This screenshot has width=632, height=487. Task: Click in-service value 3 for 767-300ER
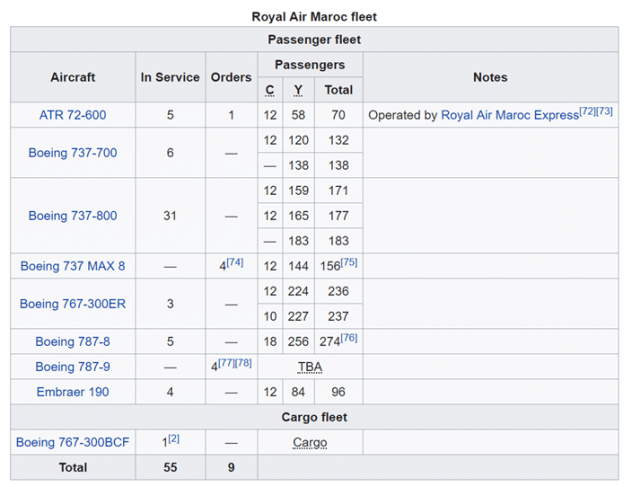(x=170, y=304)
